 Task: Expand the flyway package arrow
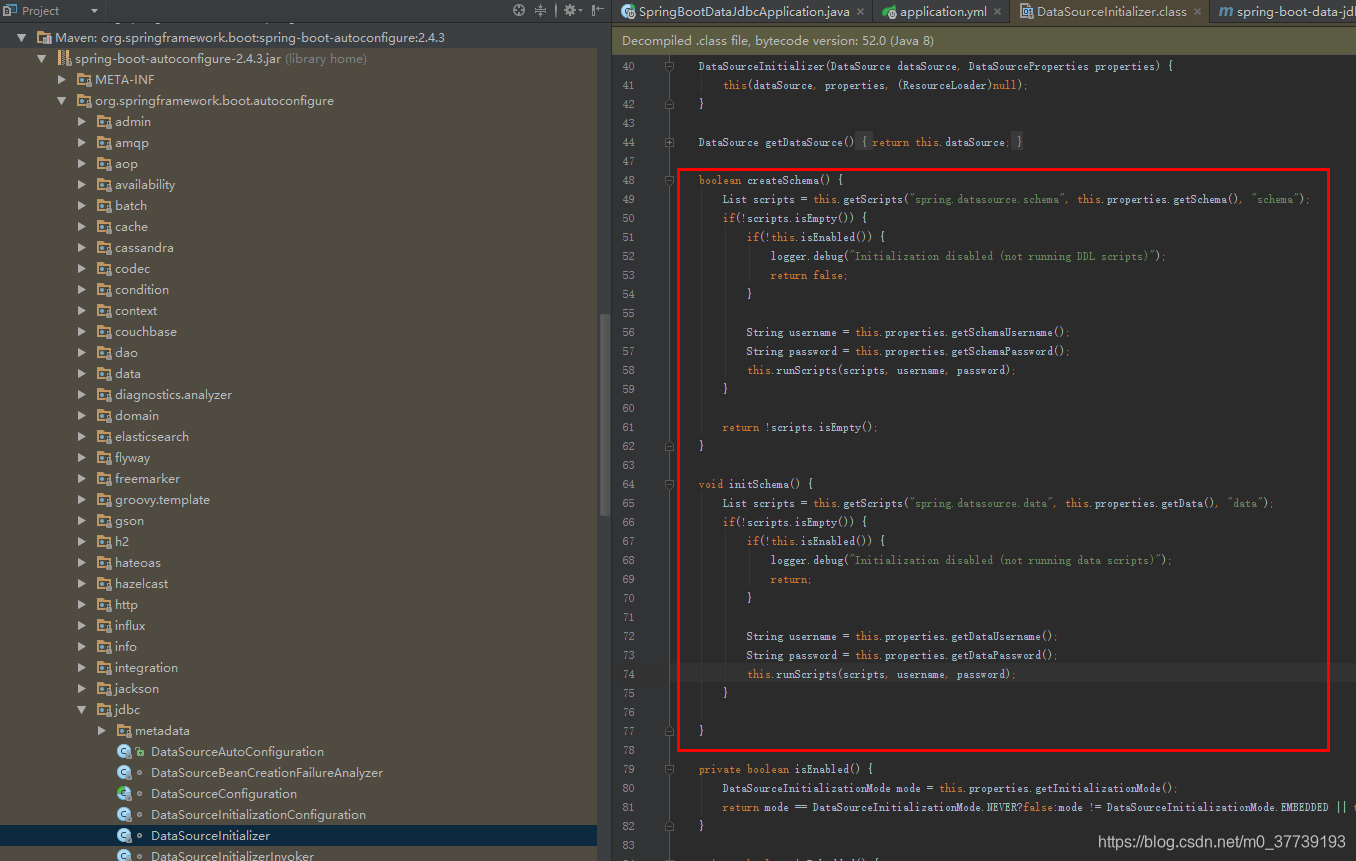[82, 458]
